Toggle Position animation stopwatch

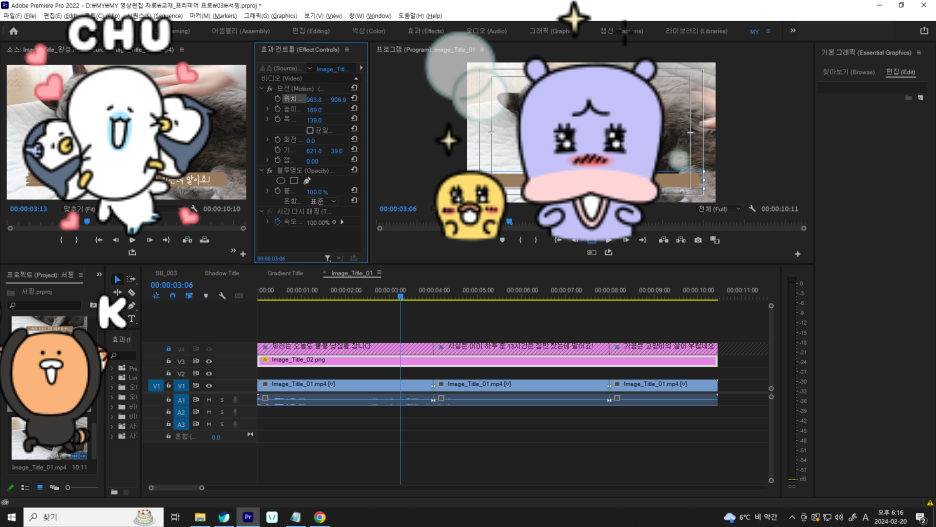pos(278,99)
